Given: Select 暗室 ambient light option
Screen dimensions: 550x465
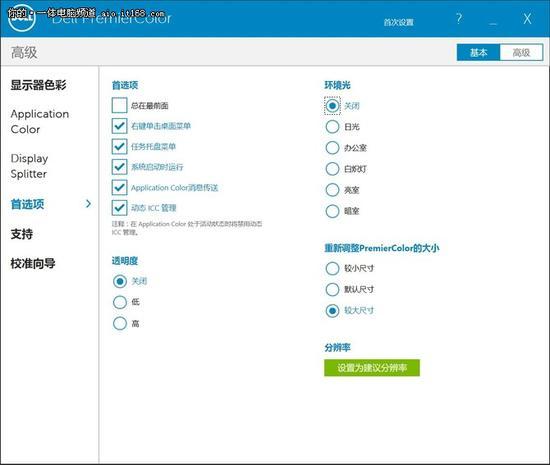Looking at the screenshot, I should [x=332, y=211].
